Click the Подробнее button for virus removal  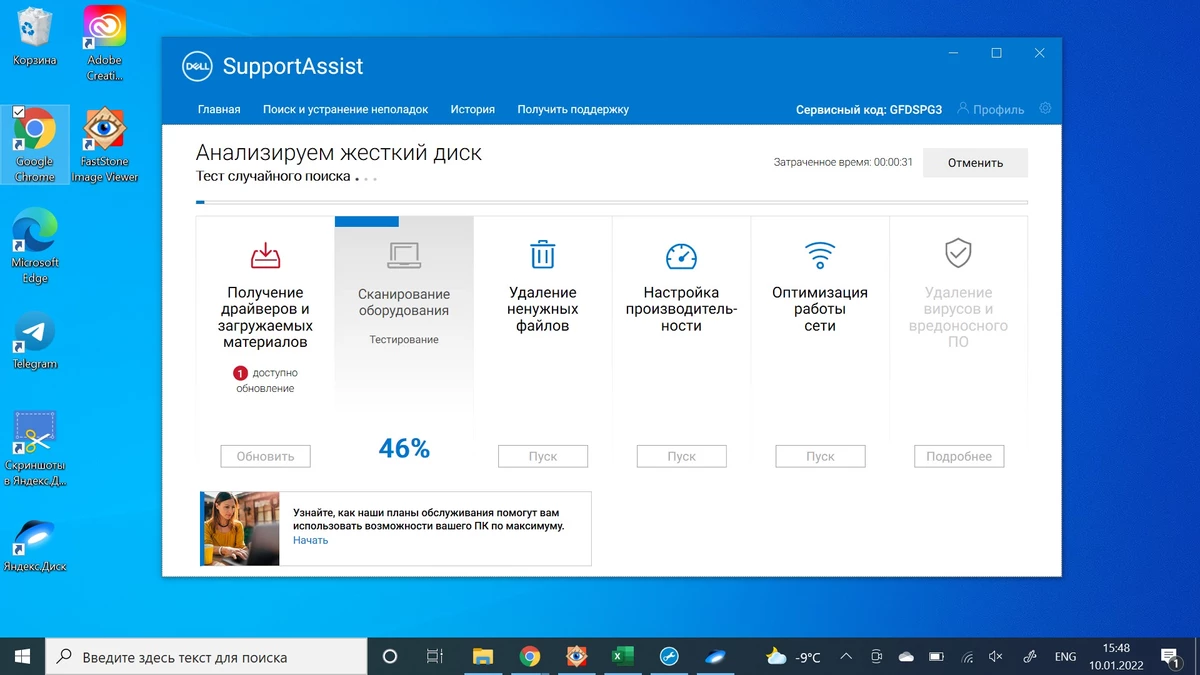(958, 456)
